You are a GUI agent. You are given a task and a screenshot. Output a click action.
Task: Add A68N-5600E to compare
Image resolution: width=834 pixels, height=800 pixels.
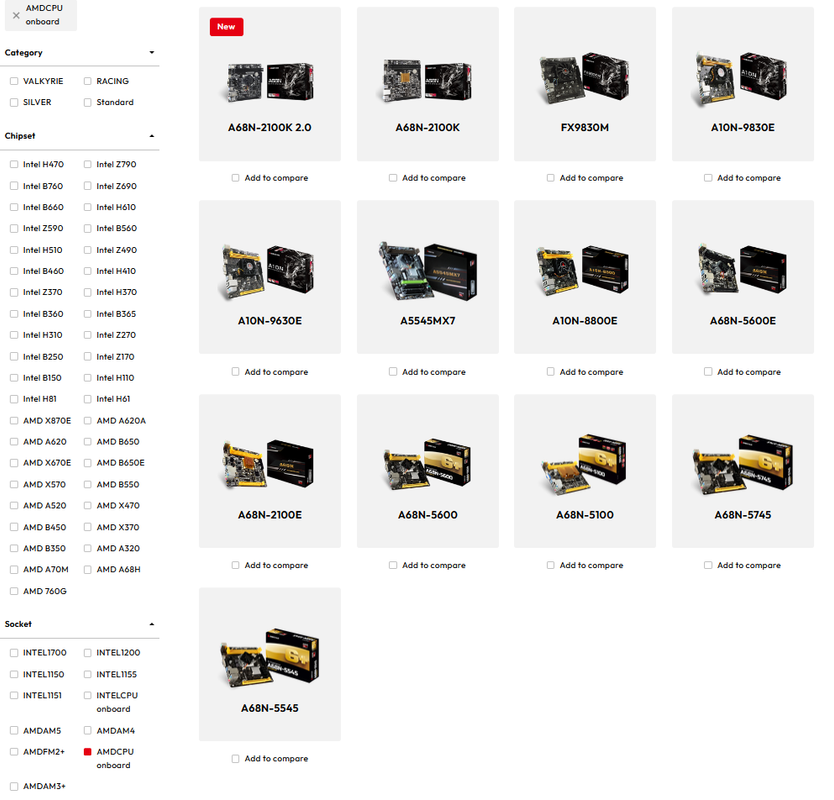708,372
